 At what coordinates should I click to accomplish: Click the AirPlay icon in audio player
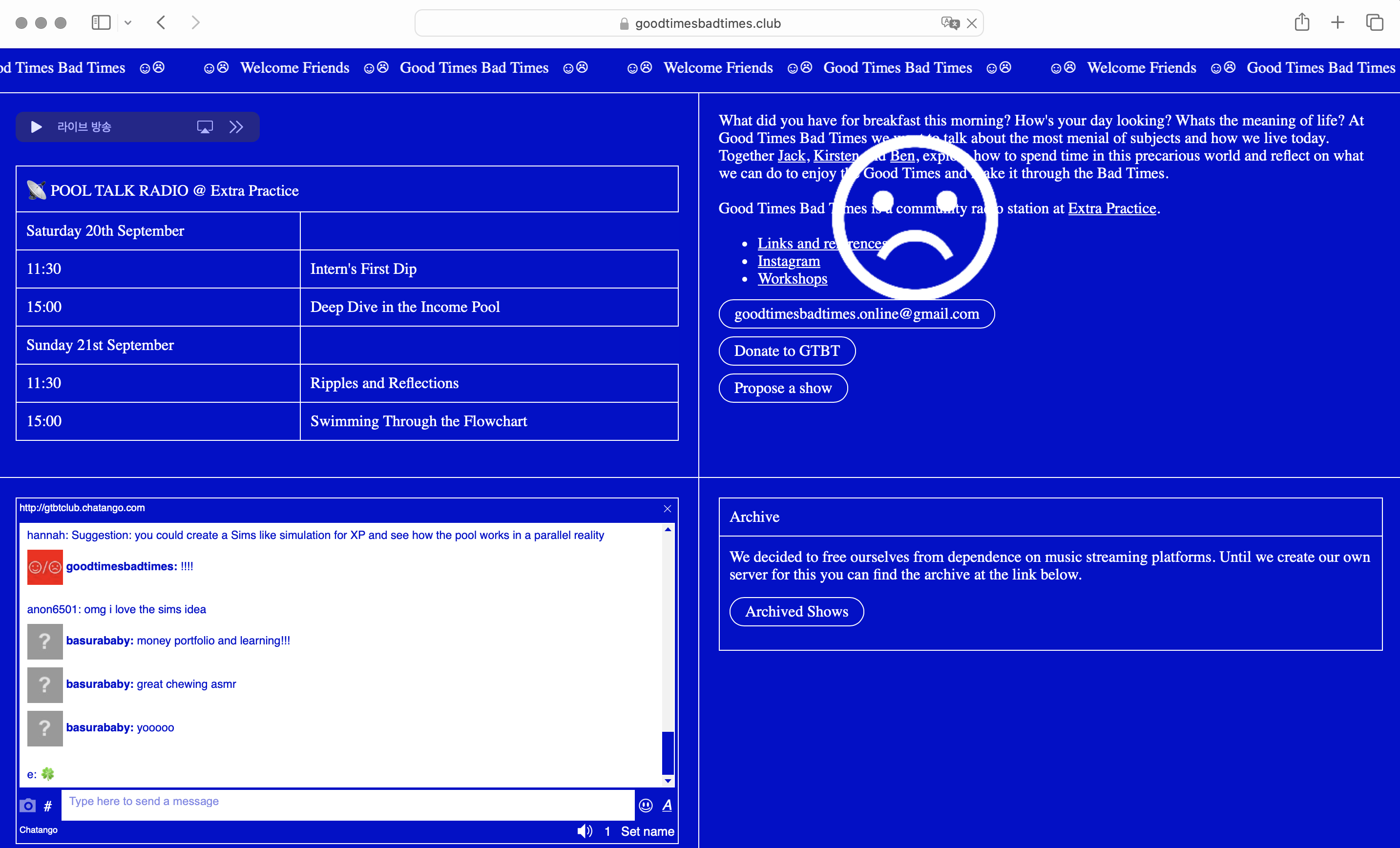(x=205, y=126)
